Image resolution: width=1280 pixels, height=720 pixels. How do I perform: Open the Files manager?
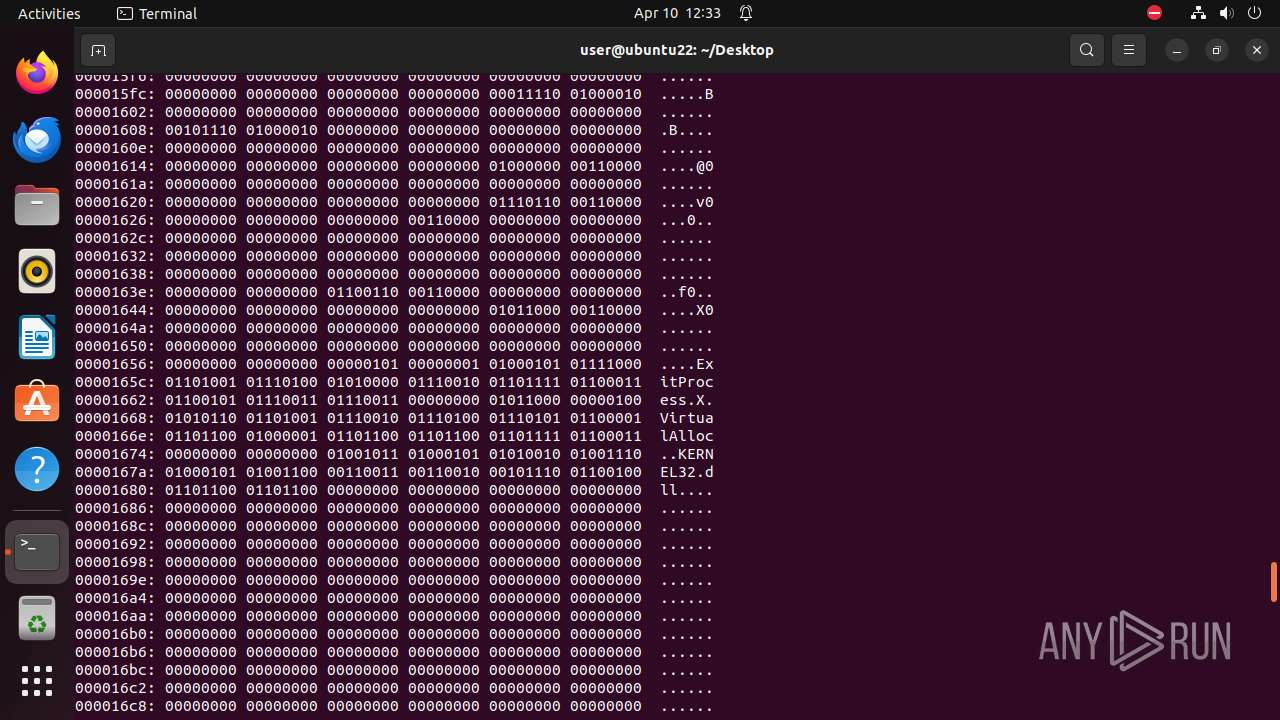(x=37, y=205)
